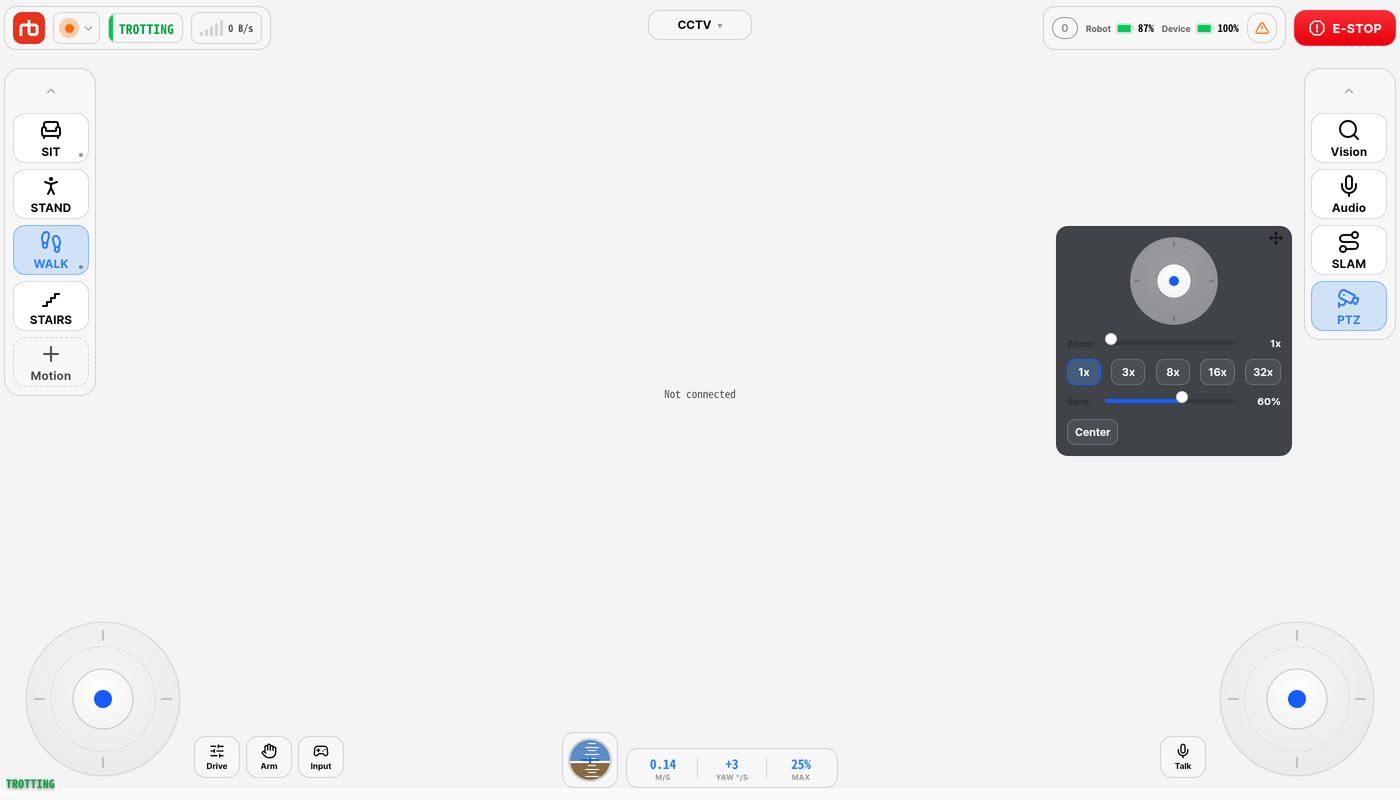Click the TROTTING gait status badge
This screenshot has width=1400, height=800.
pos(146,28)
